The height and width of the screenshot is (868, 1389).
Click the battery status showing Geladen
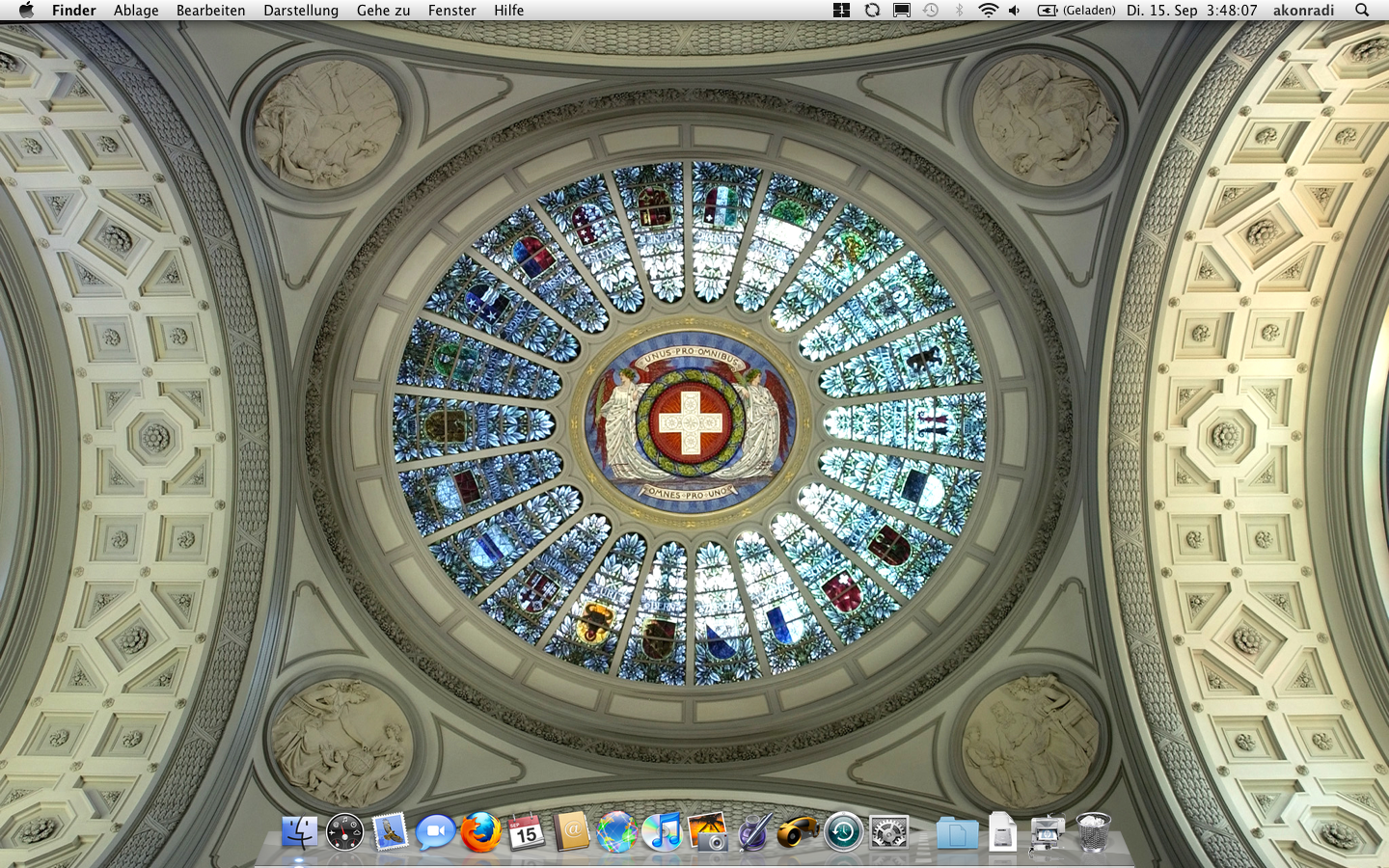click(x=1076, y=10)
